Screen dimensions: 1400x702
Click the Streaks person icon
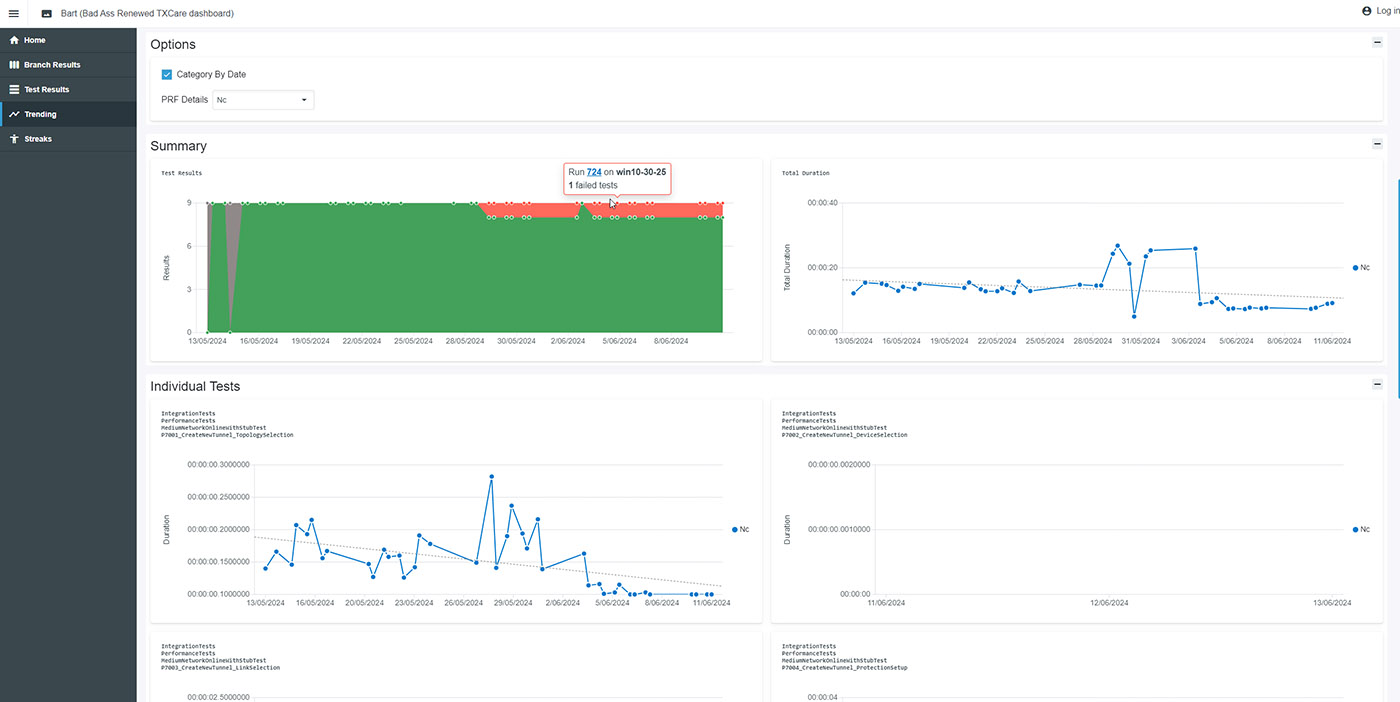click(x=14, y=139)
